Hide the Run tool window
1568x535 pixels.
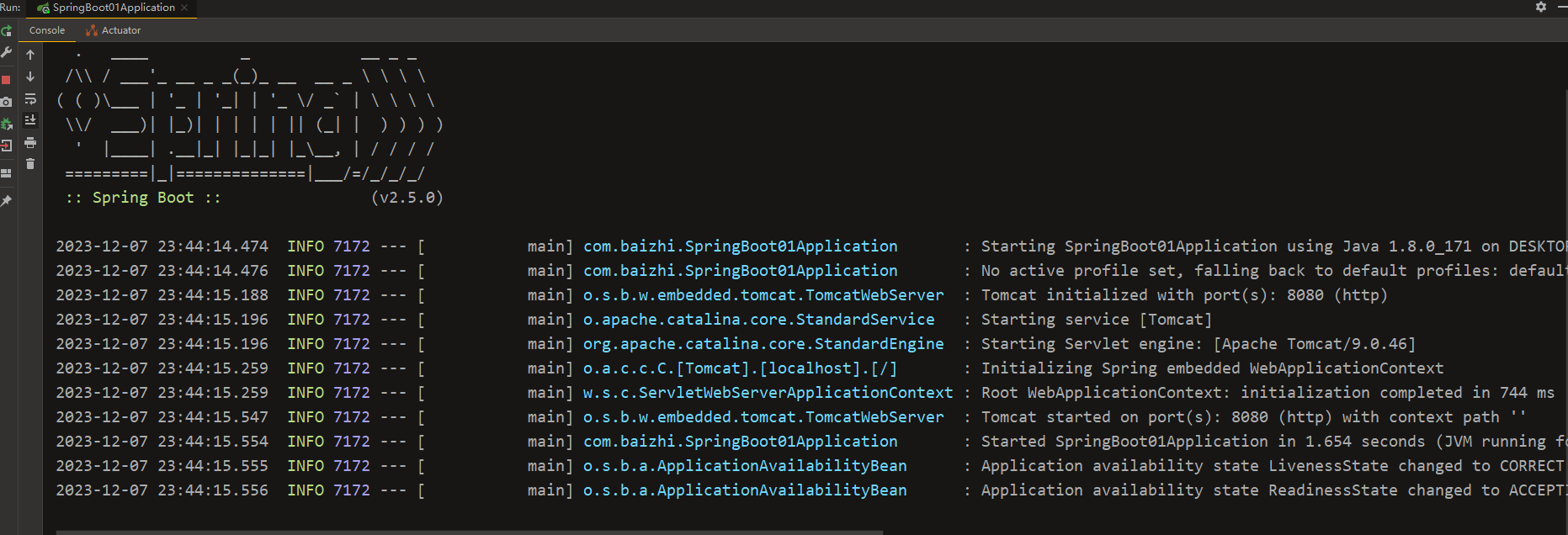pyautogui.click(x=1562, y=7)
